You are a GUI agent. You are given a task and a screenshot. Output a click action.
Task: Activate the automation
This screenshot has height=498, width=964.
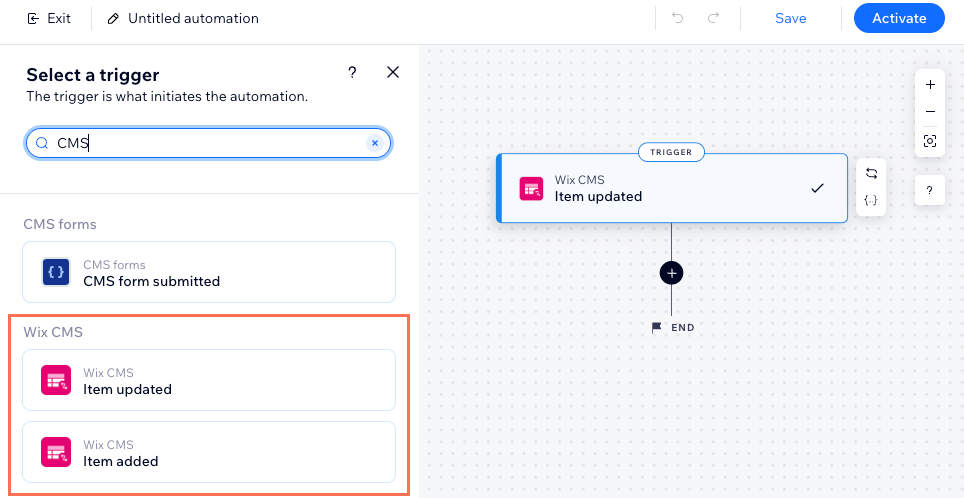coord(899,18)
